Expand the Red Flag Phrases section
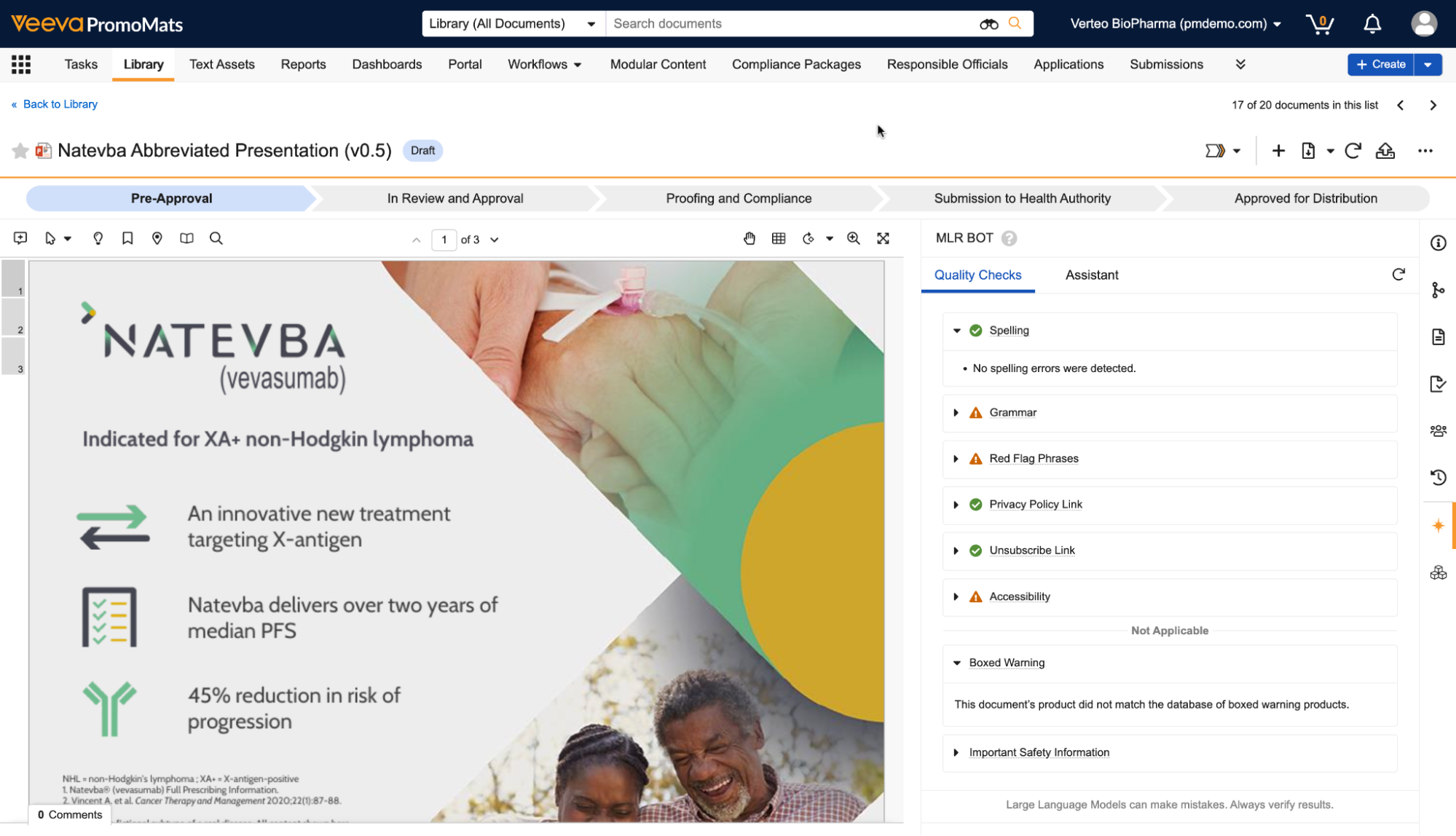 click(956, 459)
